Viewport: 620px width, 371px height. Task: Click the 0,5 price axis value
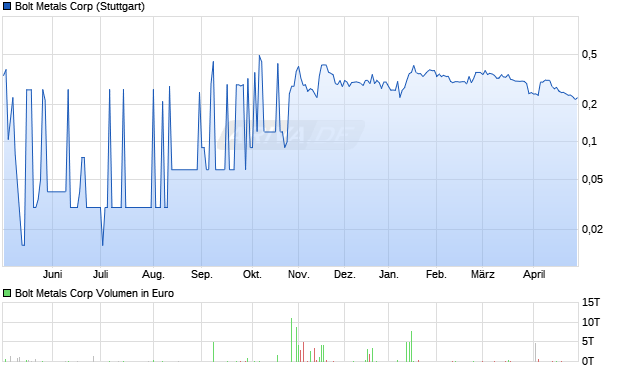click(x=590, y=54)
